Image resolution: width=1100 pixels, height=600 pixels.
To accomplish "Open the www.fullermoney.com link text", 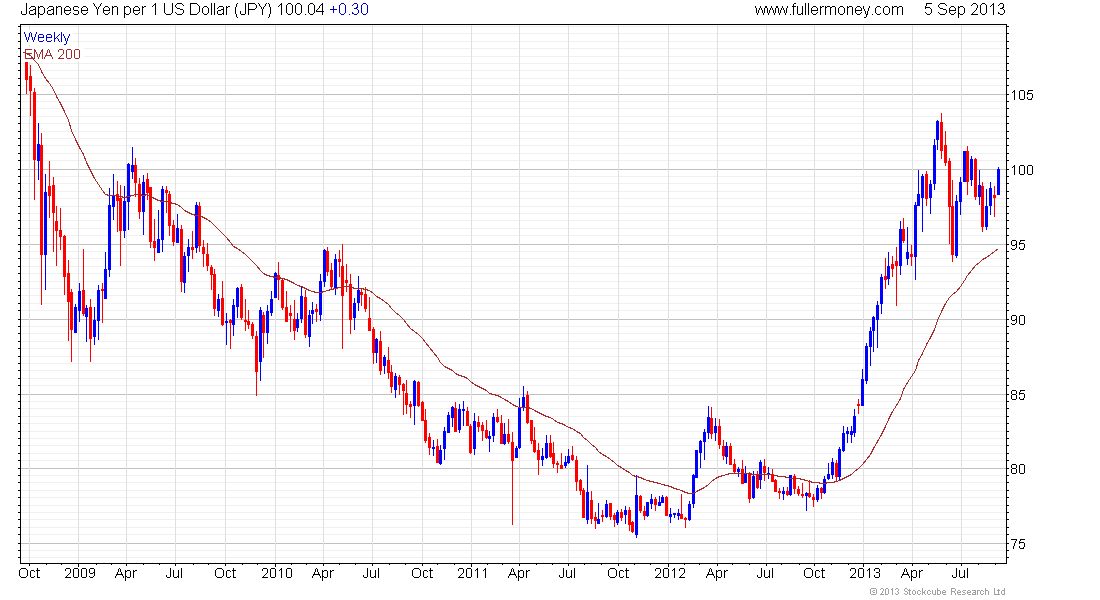I will (829, 10).
